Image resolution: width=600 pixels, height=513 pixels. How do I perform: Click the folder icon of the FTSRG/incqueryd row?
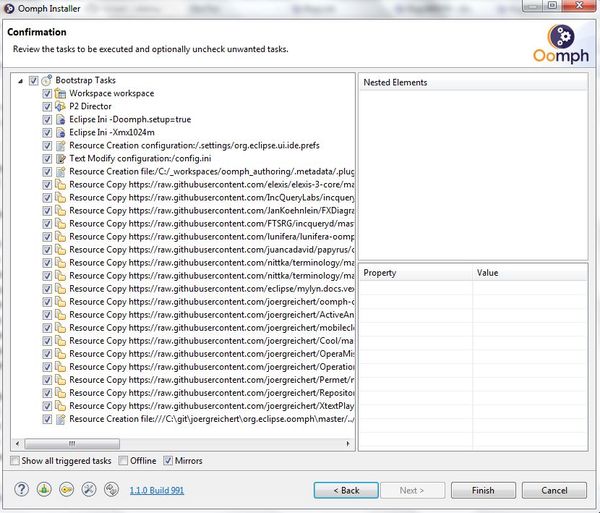(60, 223)
